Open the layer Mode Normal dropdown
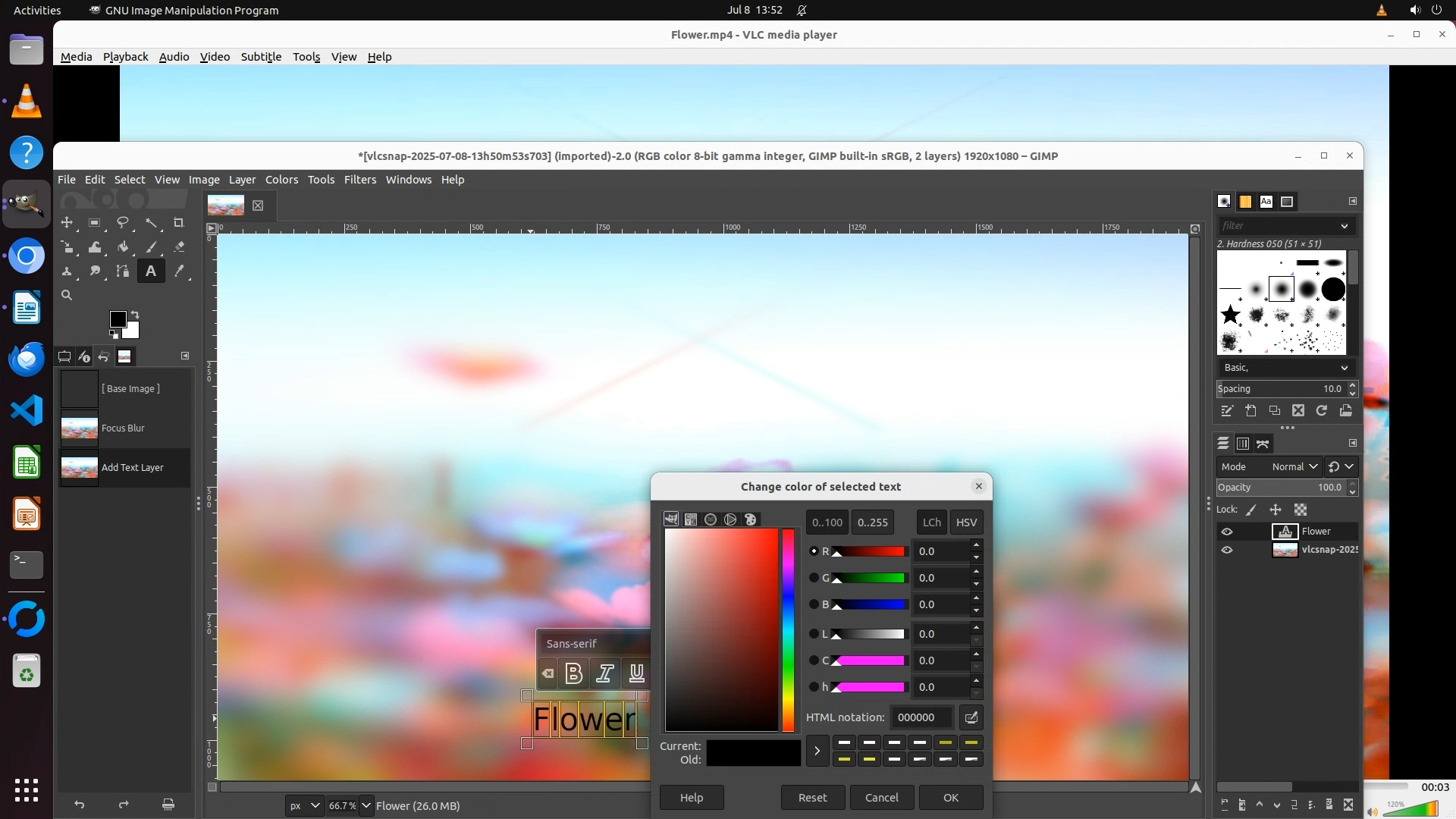The image size is (1456, 819). [x=1294, y=466]
